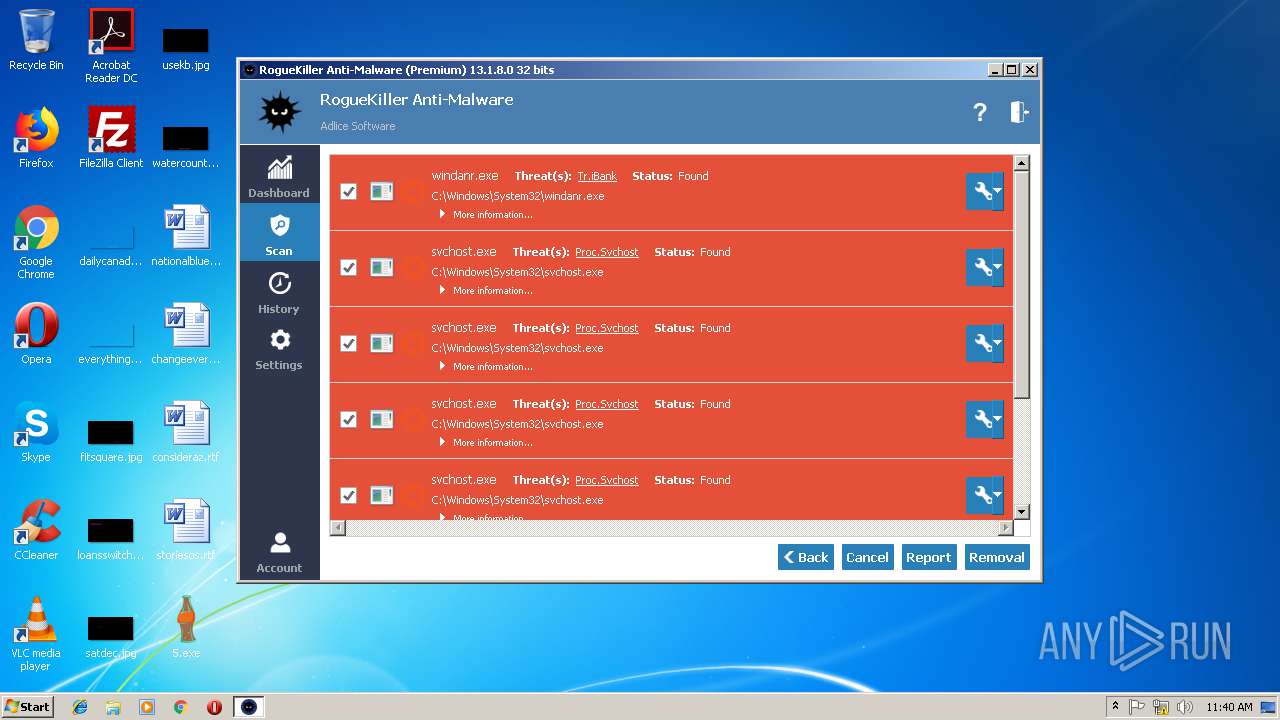Image resolution: width=1280 pixels, height=720 pixels.
Task: Open the network tray icon
Action: click(x=1161, y=707)
